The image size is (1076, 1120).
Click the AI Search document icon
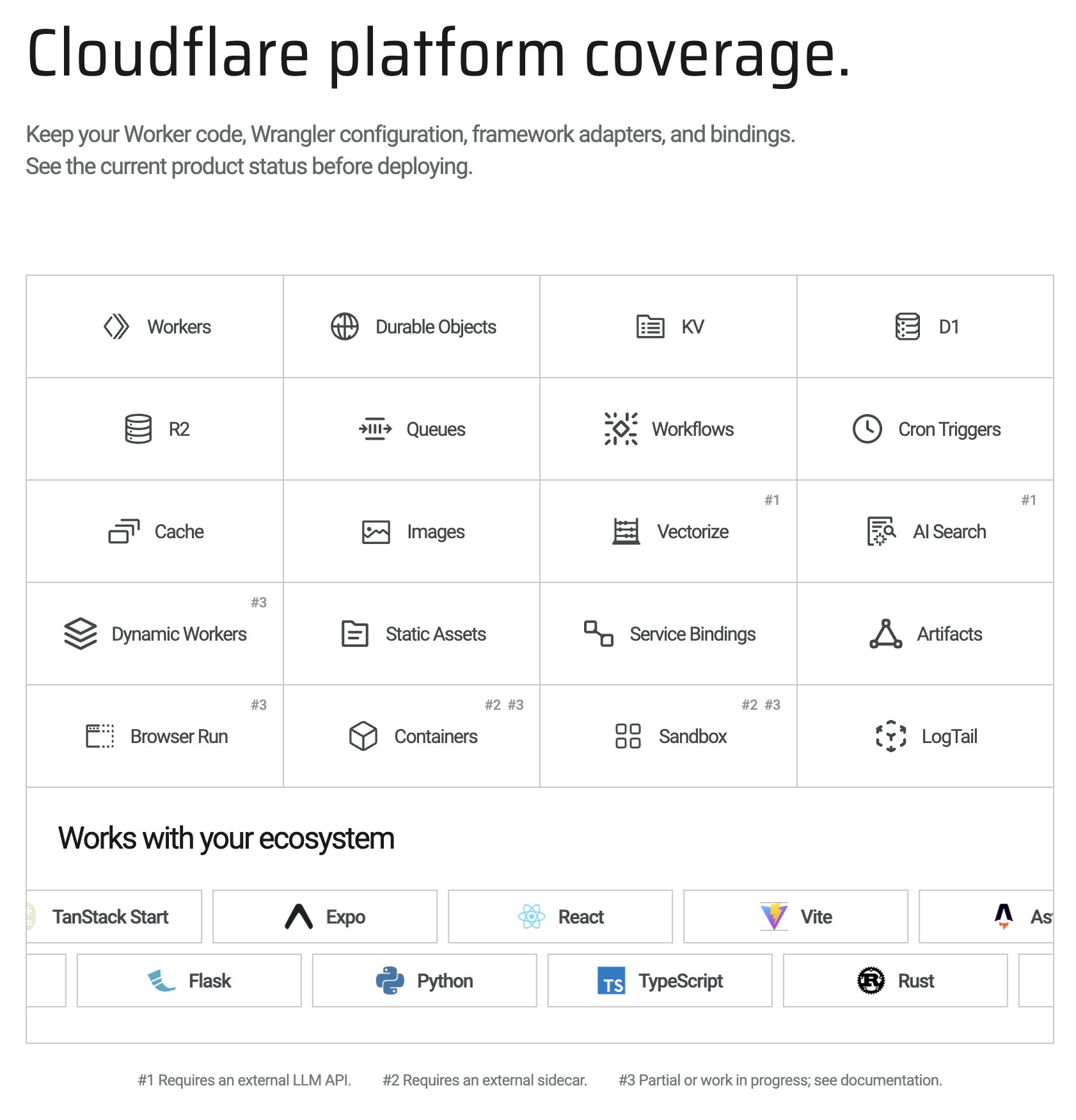point(881,531)
